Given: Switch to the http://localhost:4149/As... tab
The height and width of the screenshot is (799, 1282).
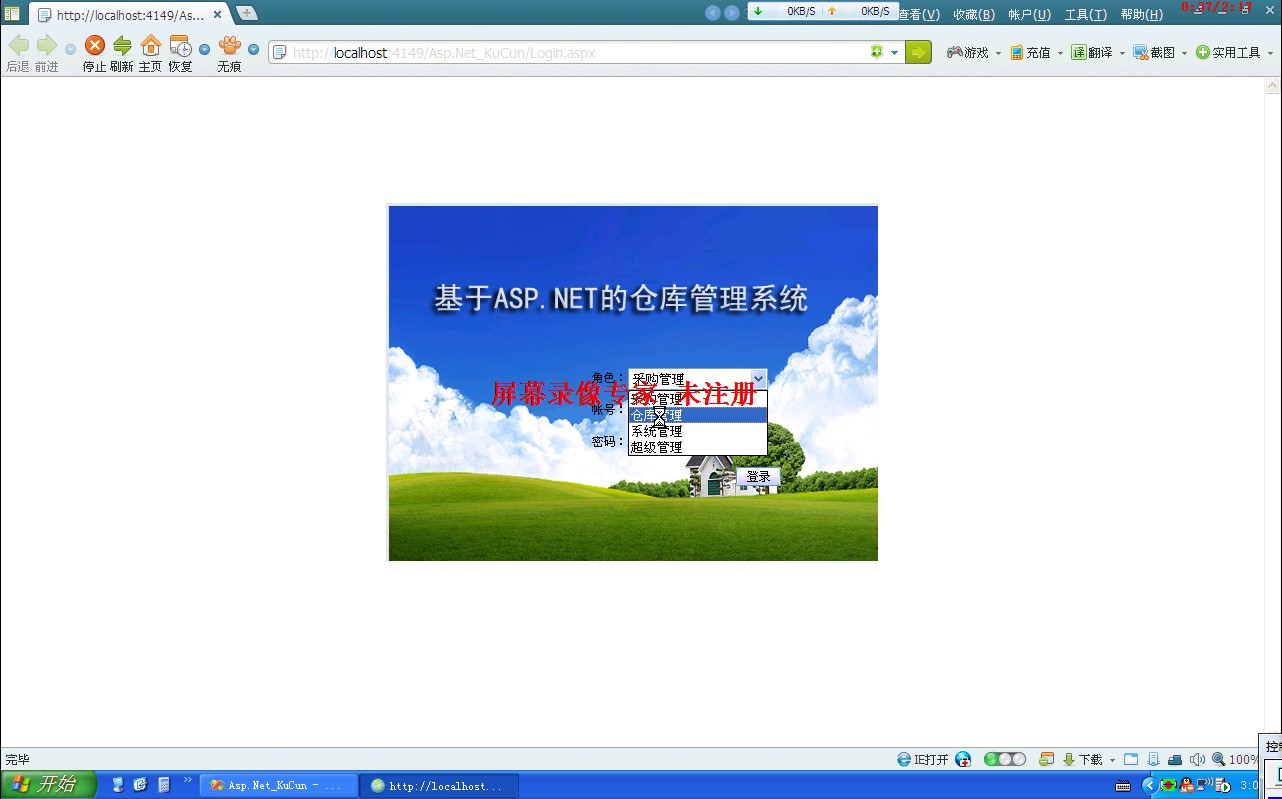Looking at the screenshot, I should click(128, 15).
